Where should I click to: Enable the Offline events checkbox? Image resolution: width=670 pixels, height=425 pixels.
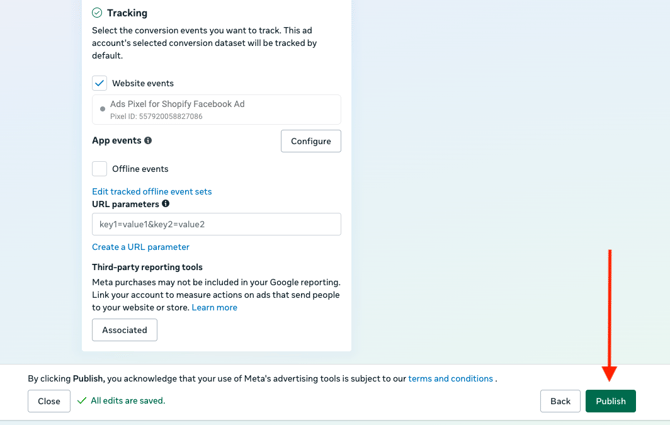[x=100, y=169]
